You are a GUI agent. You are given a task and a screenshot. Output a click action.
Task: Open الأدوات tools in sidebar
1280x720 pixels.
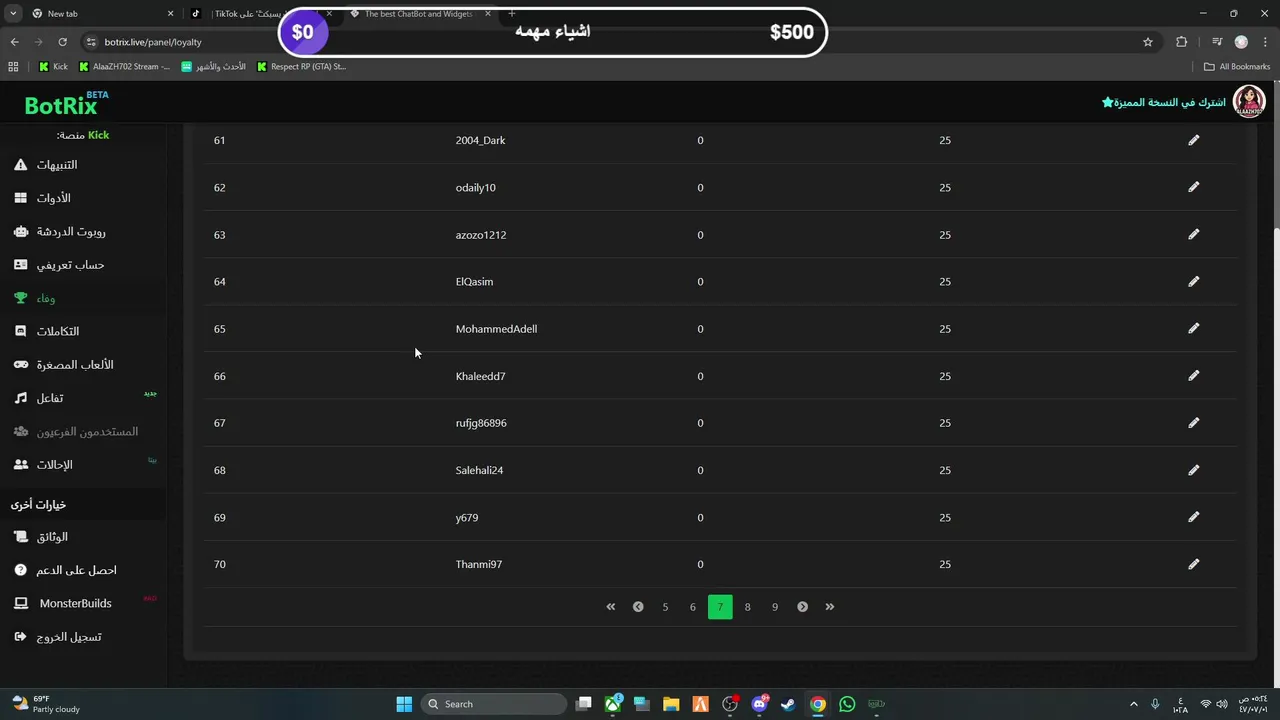42,198
